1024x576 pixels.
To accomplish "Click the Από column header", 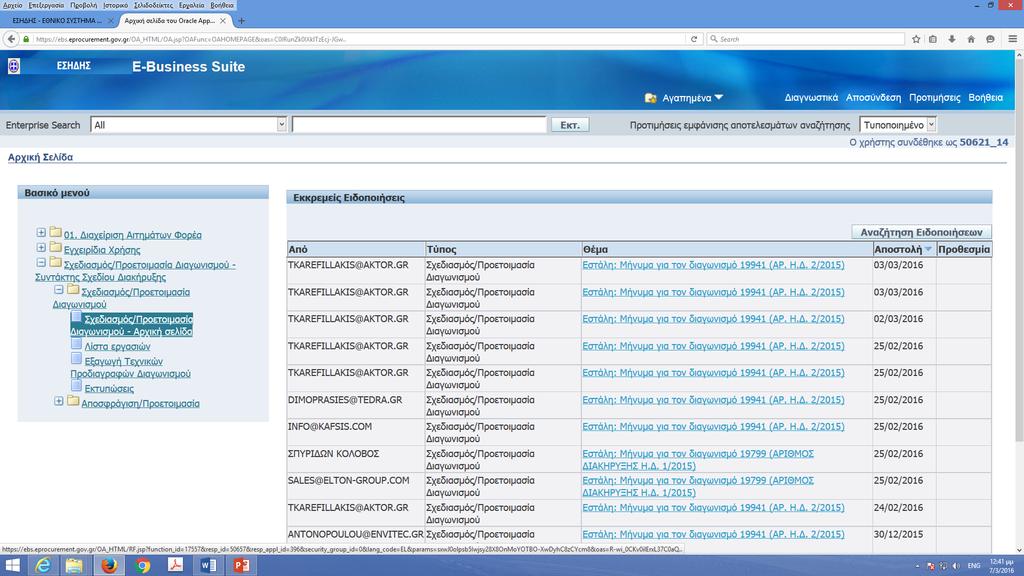I will pos(356,249).
